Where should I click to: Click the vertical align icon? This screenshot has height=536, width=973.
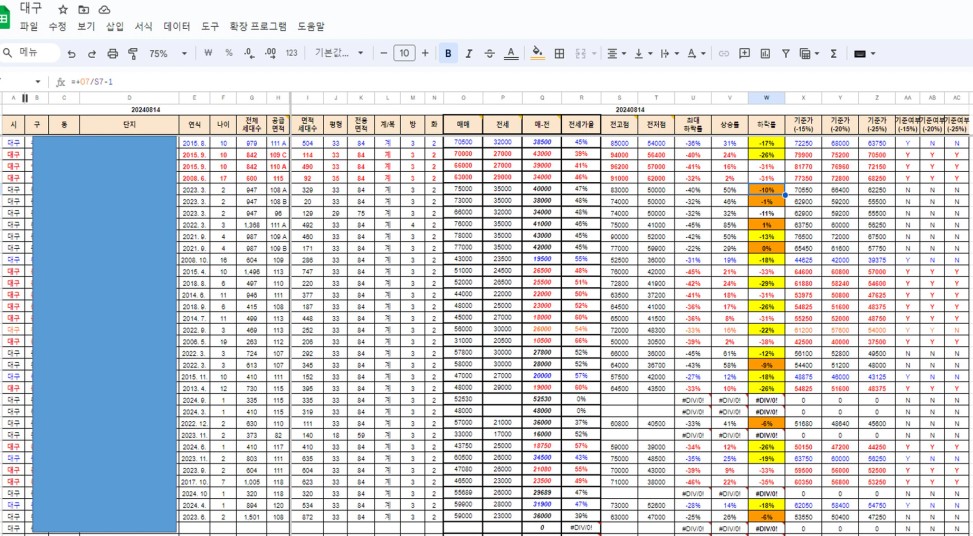pos(639,53)
